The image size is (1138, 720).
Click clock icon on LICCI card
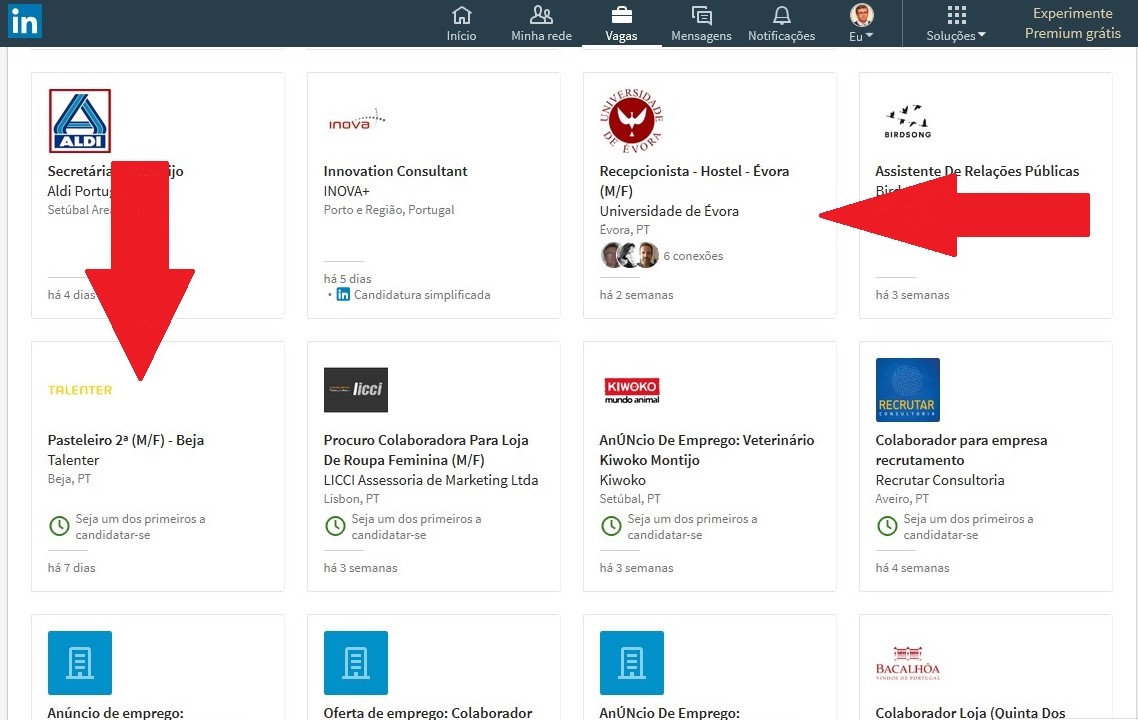335,525
